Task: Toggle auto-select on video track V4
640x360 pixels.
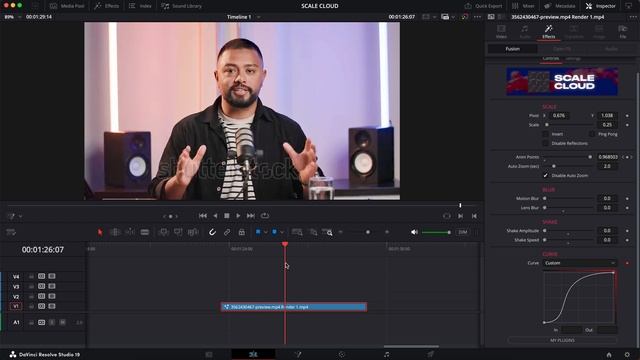Action: tap(42, 276)
